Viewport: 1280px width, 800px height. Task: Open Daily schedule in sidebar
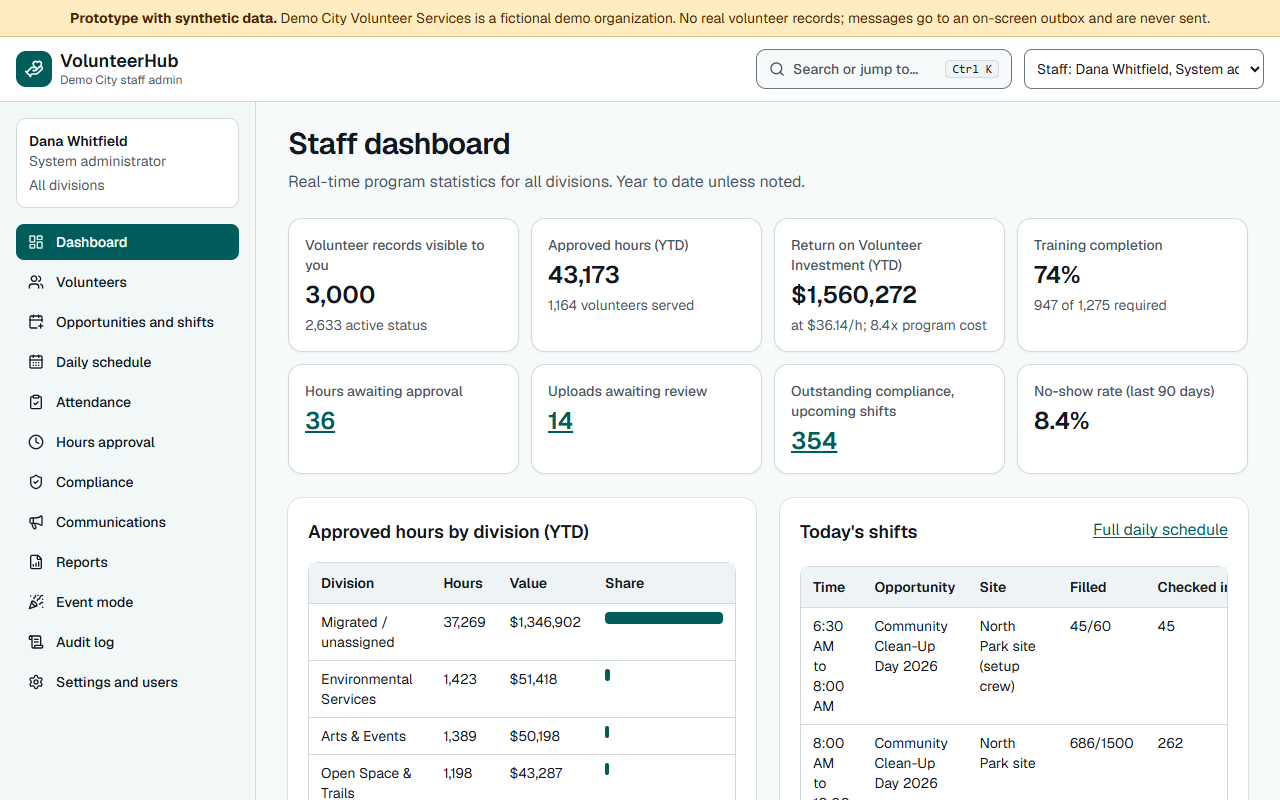(127, 362)
